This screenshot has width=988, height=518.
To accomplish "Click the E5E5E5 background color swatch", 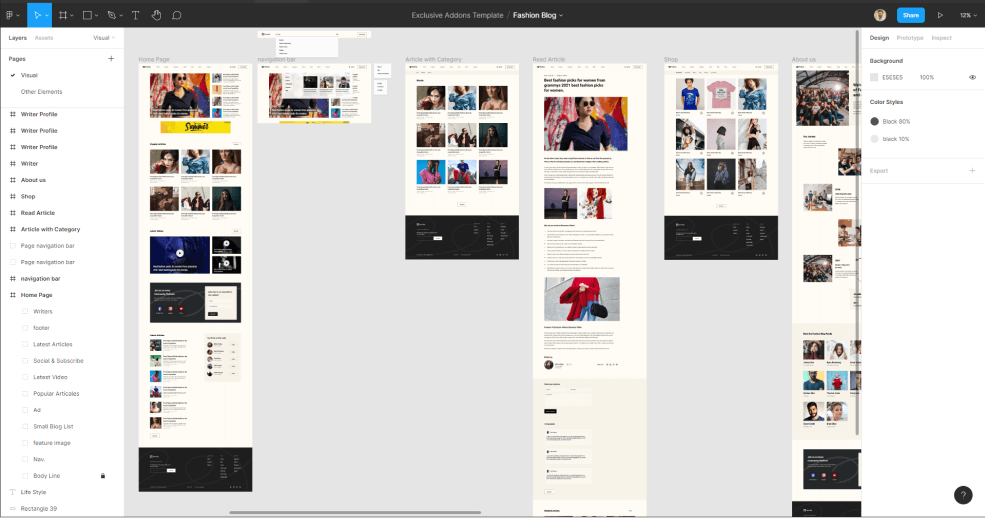I will [874, 78].
